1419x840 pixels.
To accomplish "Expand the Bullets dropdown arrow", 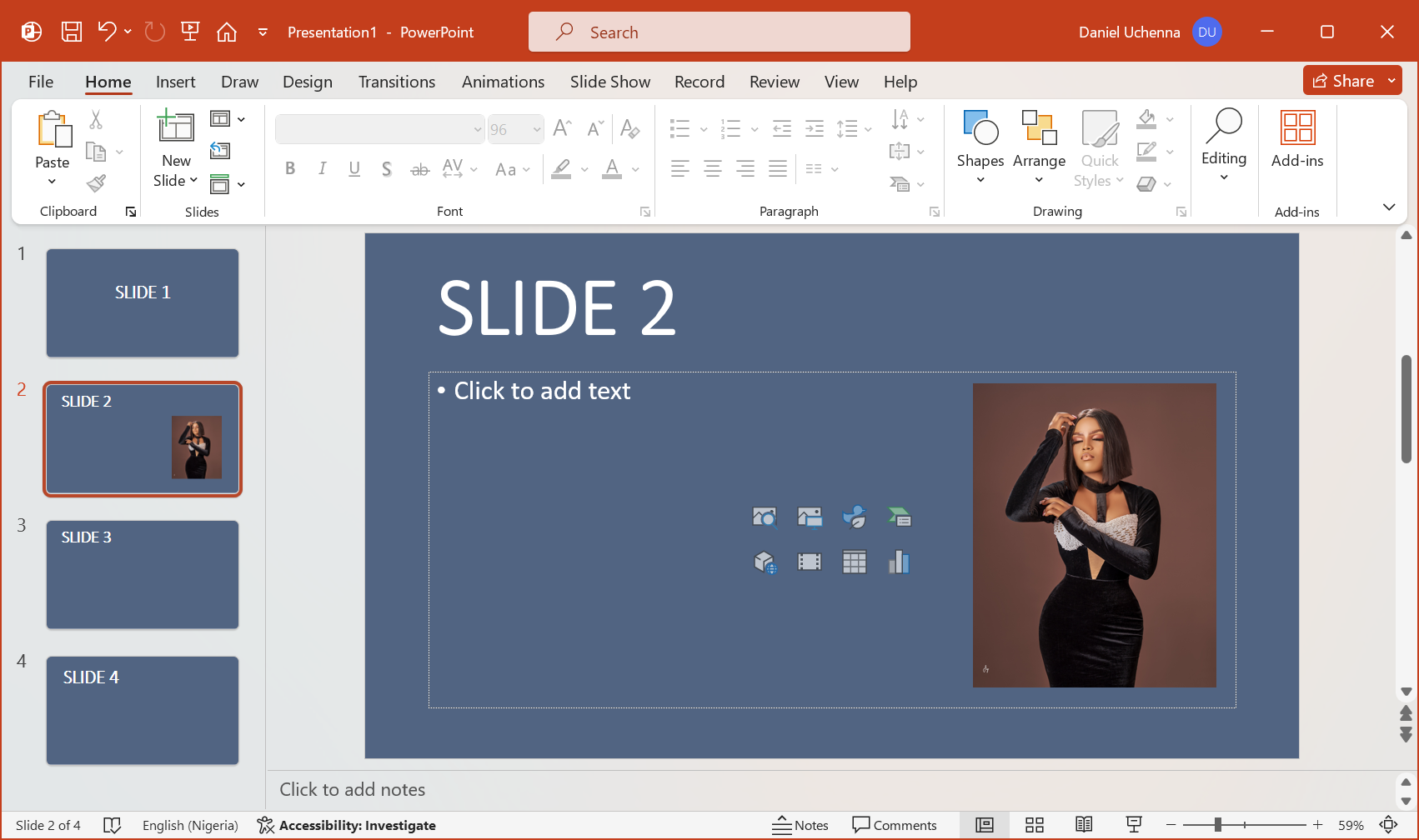I will click(x=702, y=128).
